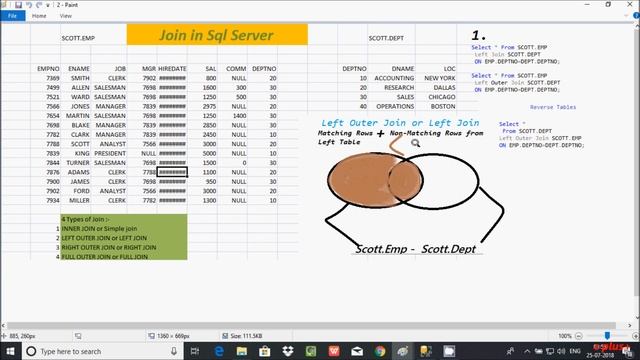
Task: Click the 'Scott.Emp - Scott.Dept' caption
Action: pyautogui.click(x=416, y=249)
